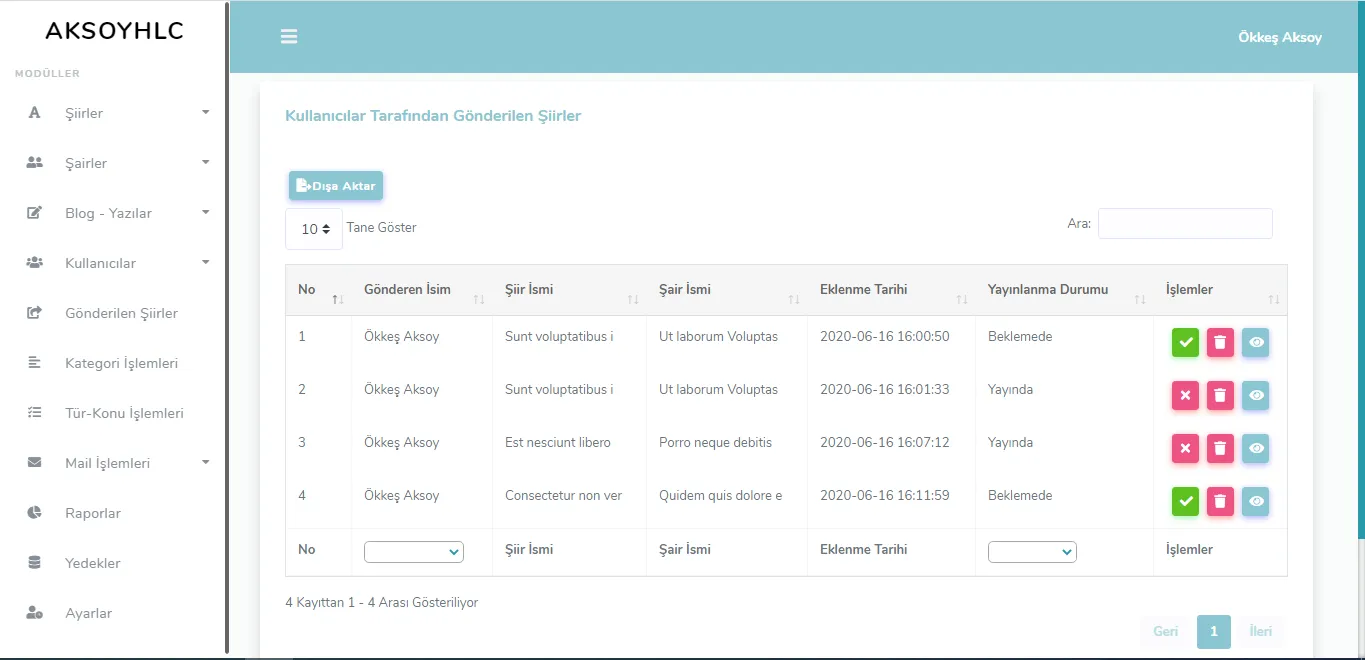The width and height of the screenshot is (1365, 660).
Task: Open the Raporlar module
Action: tap(93, 513)
